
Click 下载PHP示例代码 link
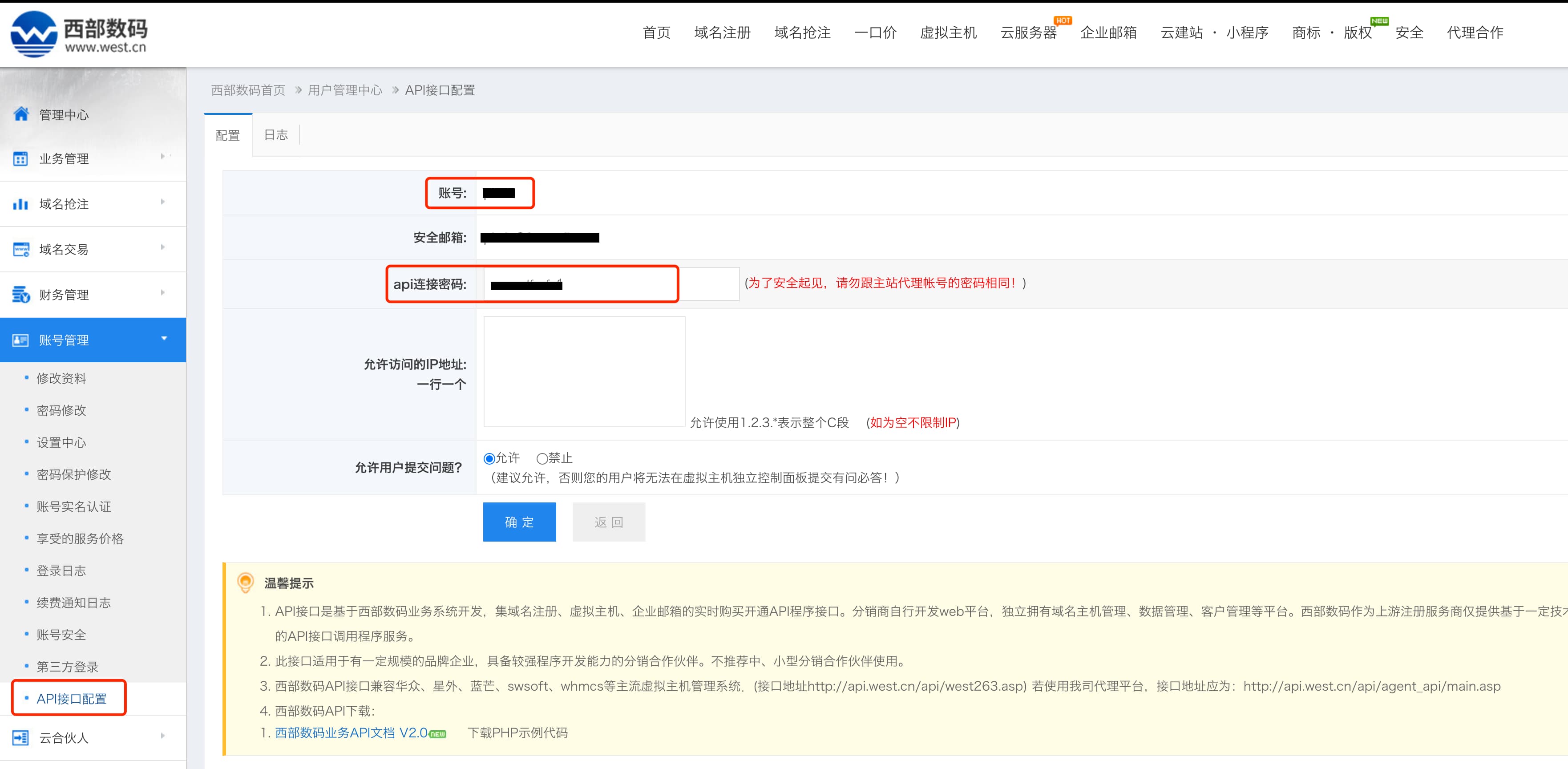pos(517,733)
